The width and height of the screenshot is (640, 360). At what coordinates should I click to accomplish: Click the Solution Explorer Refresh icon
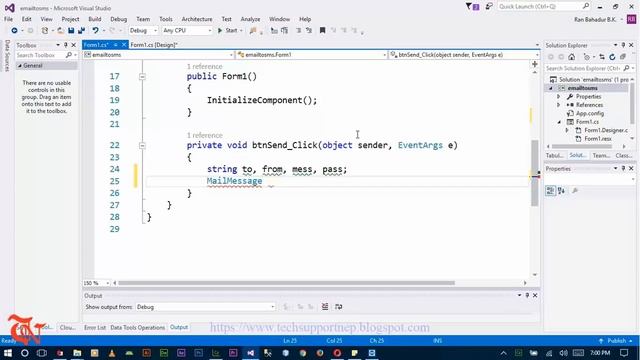point(612,57)
